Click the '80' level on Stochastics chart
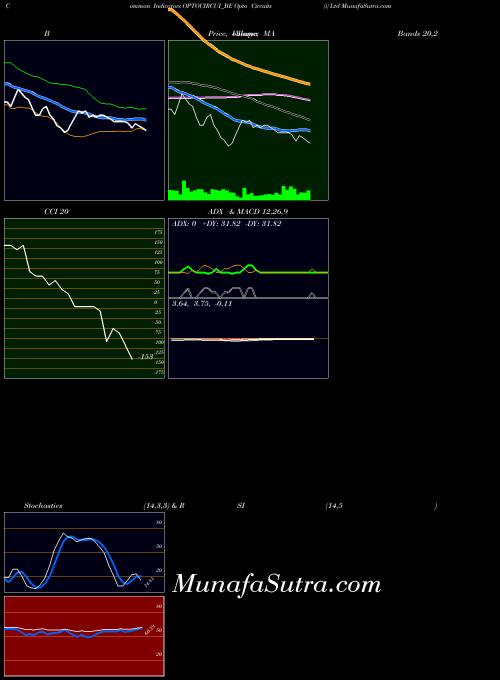Viewport: 500px width, 680px height. click(x=159, y=523)
